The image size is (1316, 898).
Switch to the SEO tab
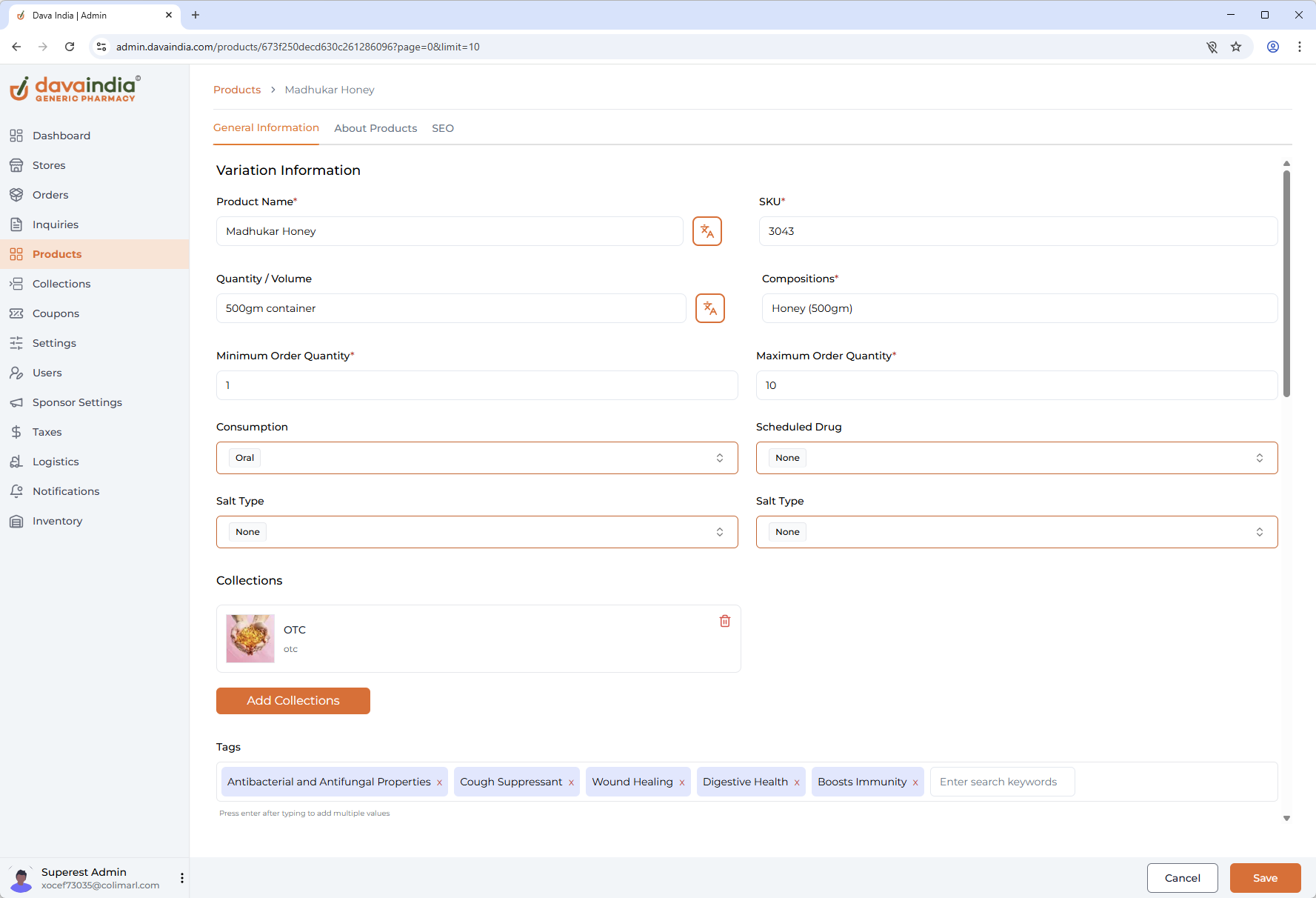point(443,128)
